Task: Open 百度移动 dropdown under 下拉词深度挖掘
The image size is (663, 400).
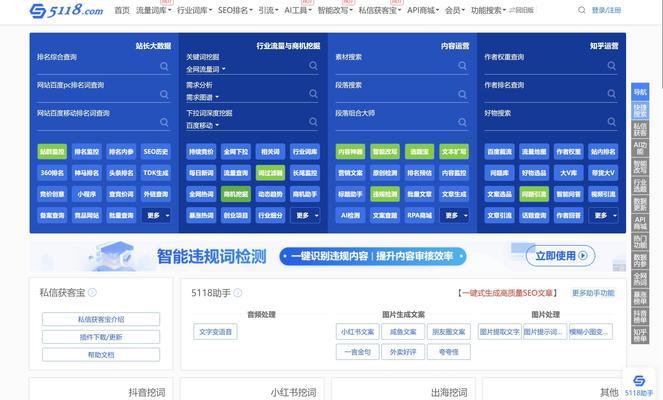Action: (x=203, y=125)
